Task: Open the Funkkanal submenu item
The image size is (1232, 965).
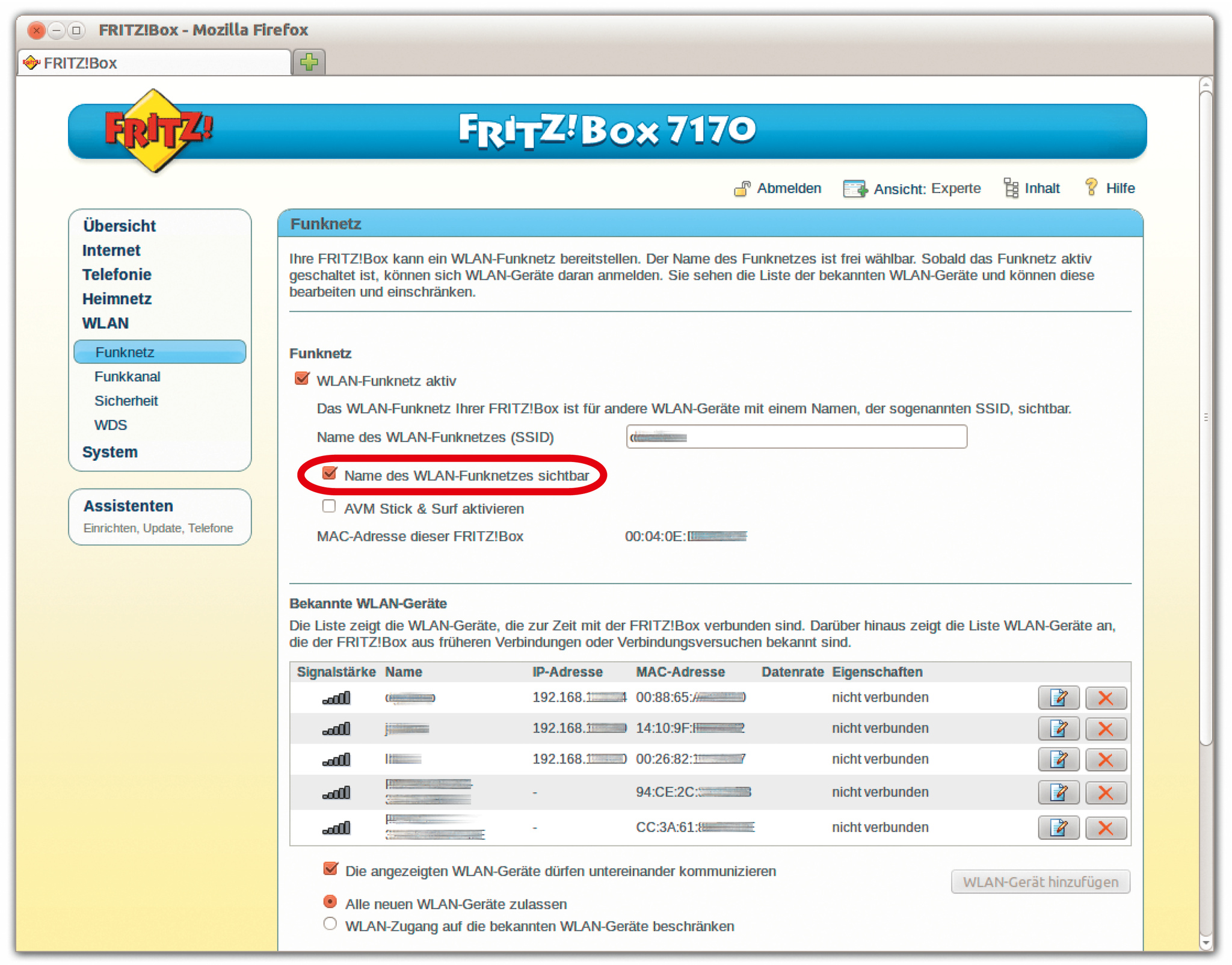Action: coord(127,377)
